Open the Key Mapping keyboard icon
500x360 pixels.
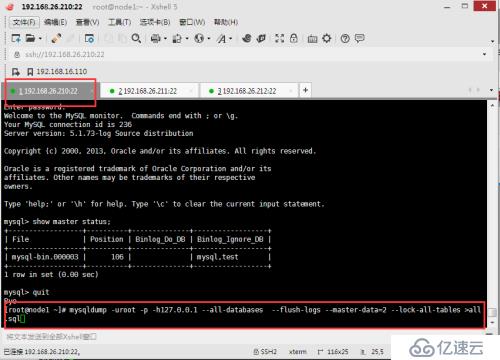312,39
